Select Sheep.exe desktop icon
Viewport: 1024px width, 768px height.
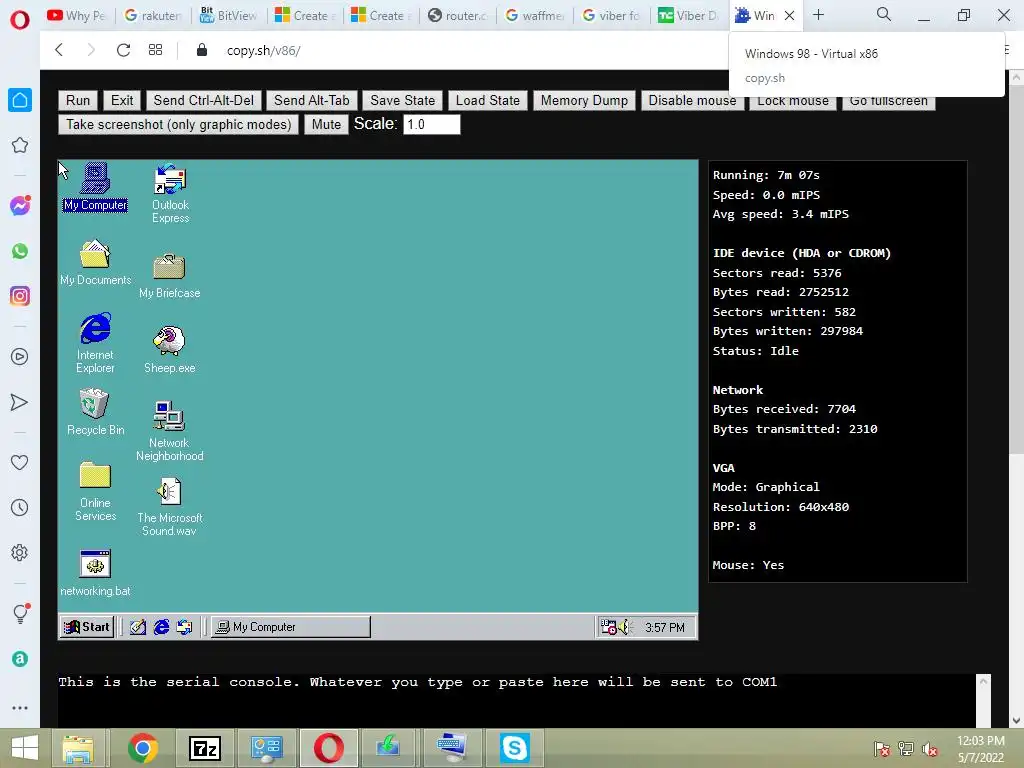click(169, 349)
